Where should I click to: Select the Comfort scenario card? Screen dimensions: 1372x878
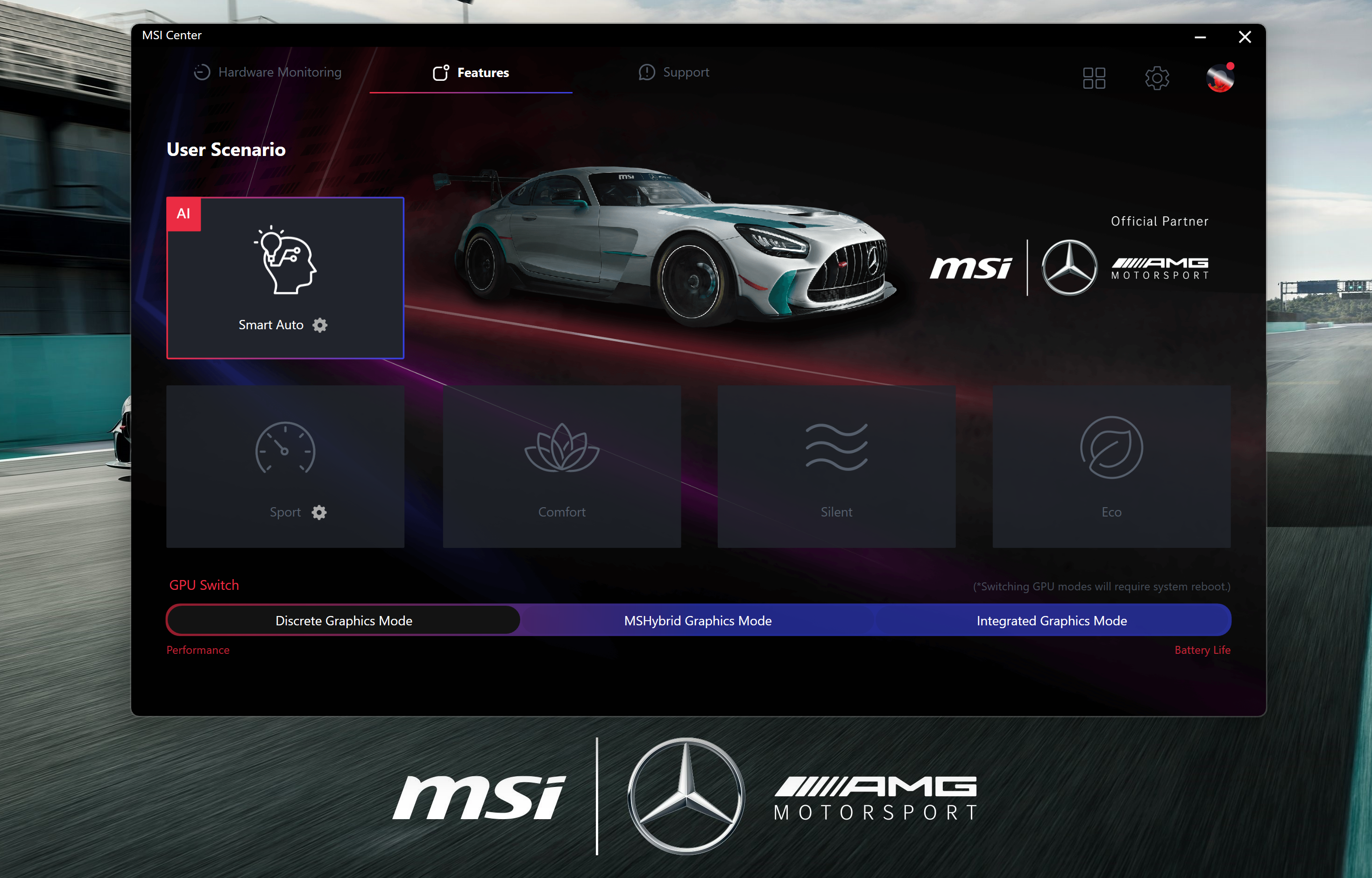561,467
